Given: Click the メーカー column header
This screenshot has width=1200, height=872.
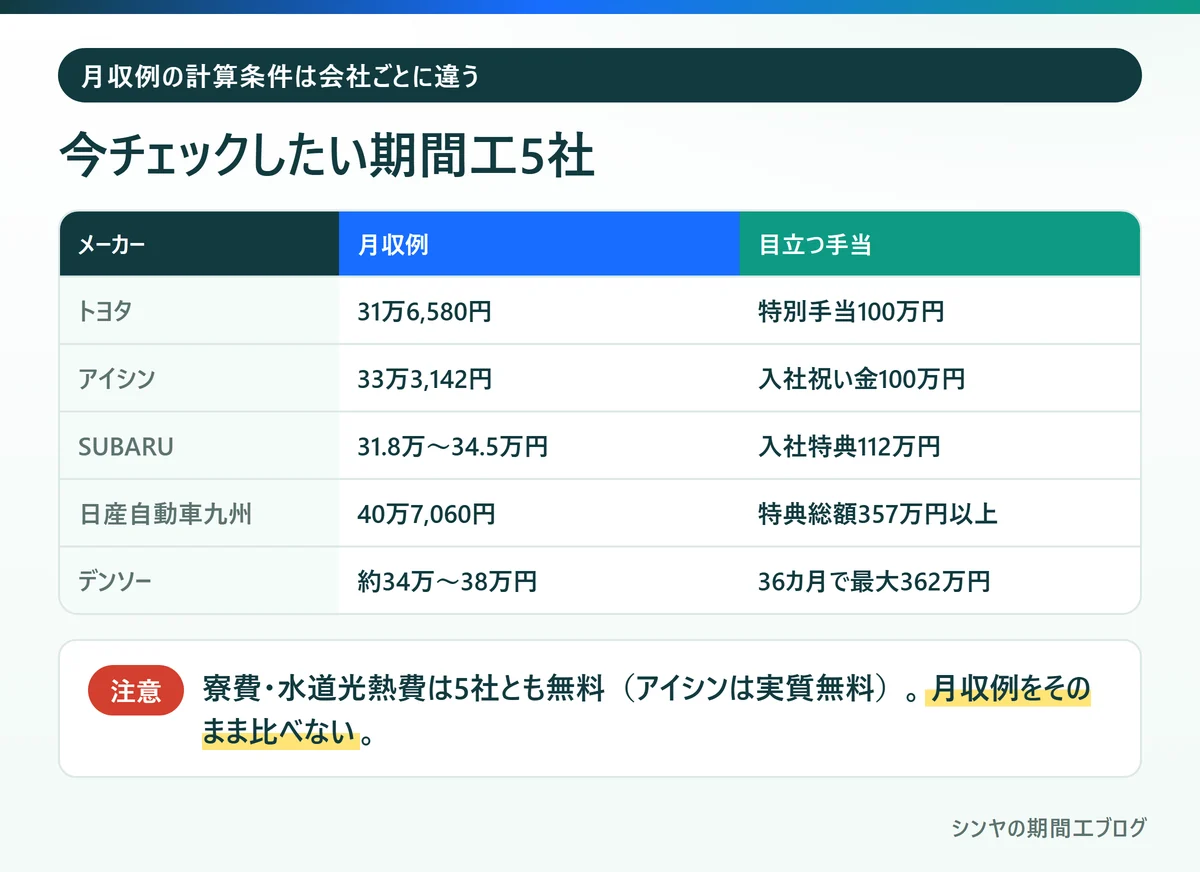Looking at the screenshot, I should tap(199, 244).
